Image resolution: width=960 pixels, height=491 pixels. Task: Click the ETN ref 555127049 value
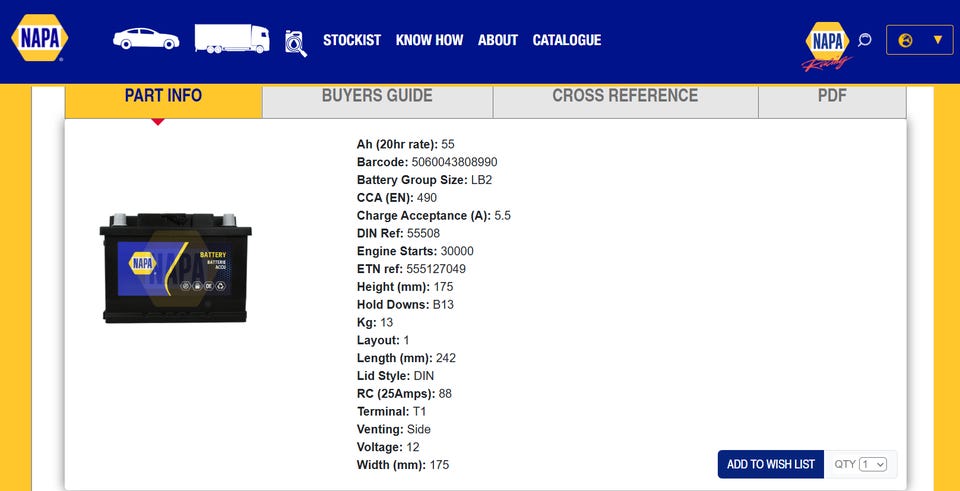[x=436, y=269]
